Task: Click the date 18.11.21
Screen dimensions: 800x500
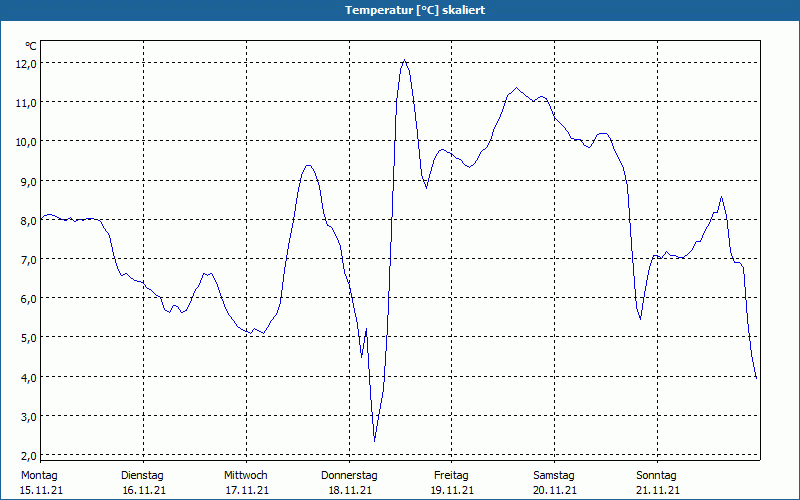Action: [x=350, y=491]
